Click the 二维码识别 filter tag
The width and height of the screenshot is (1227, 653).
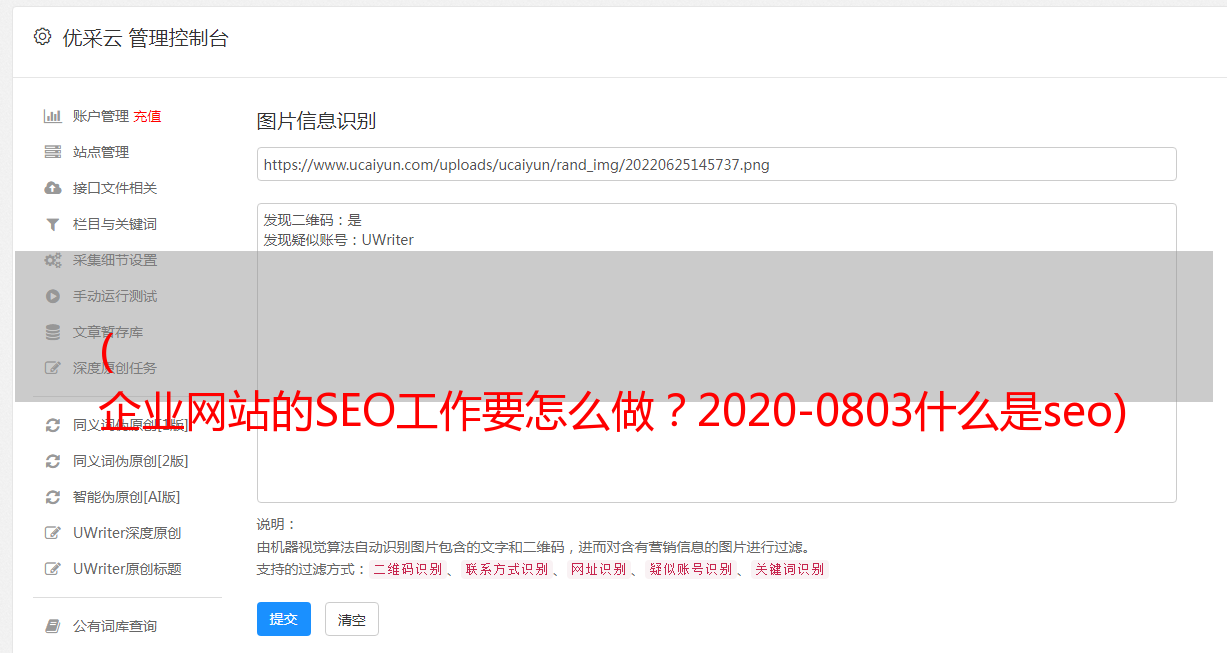tap(407, 569)
